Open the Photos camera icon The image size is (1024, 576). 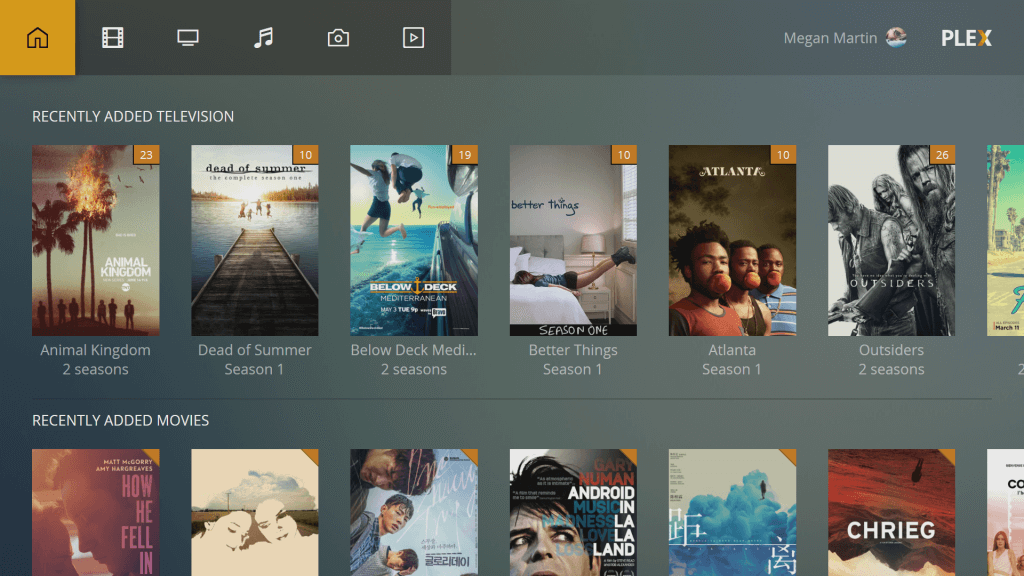pyautogui.click(x=338, y=38)
